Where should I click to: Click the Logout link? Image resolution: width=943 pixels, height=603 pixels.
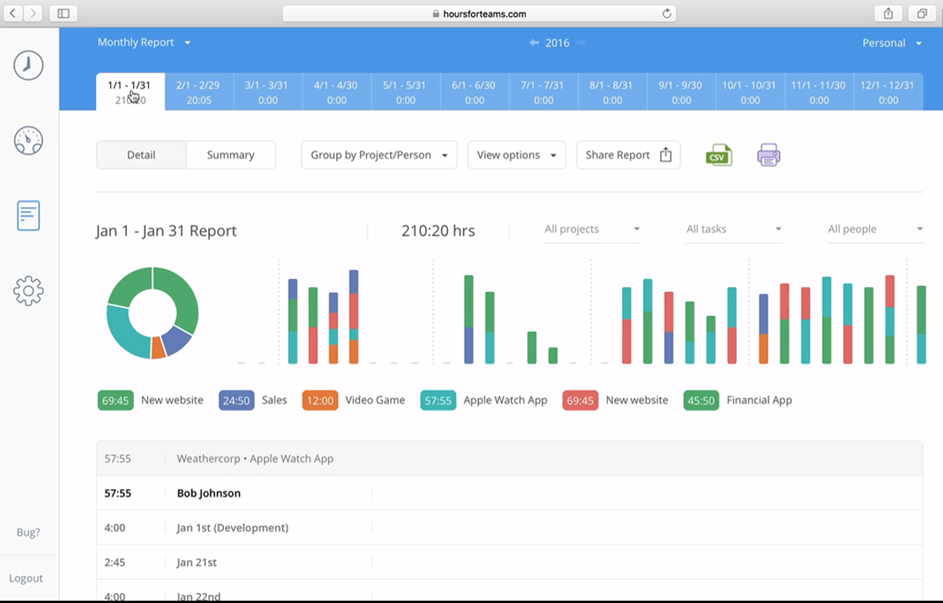click(26, 578)
